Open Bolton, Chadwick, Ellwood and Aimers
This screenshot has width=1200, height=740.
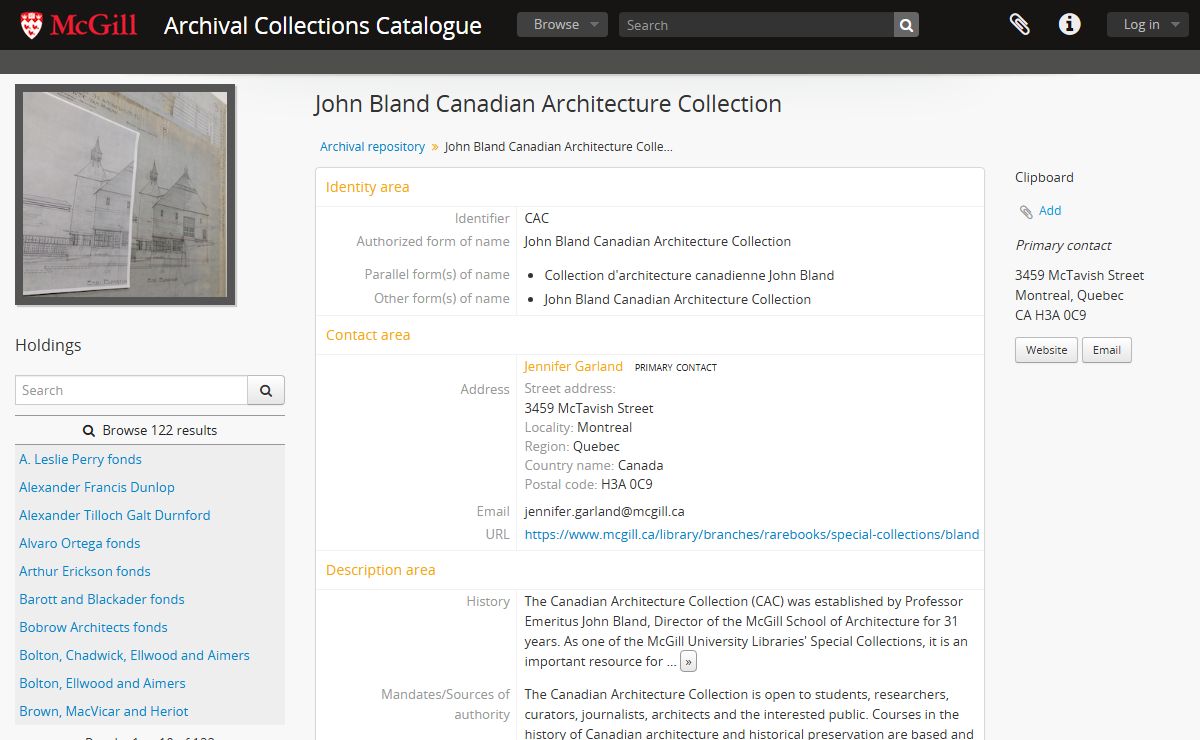[x=134, y=655]
